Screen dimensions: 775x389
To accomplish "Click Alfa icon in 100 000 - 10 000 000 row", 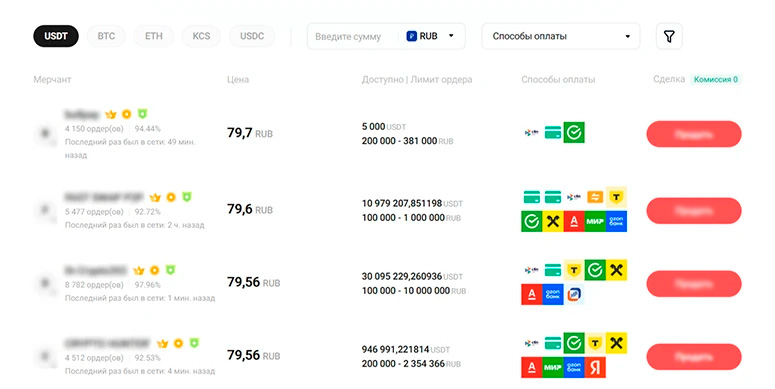I will (531, 294).
